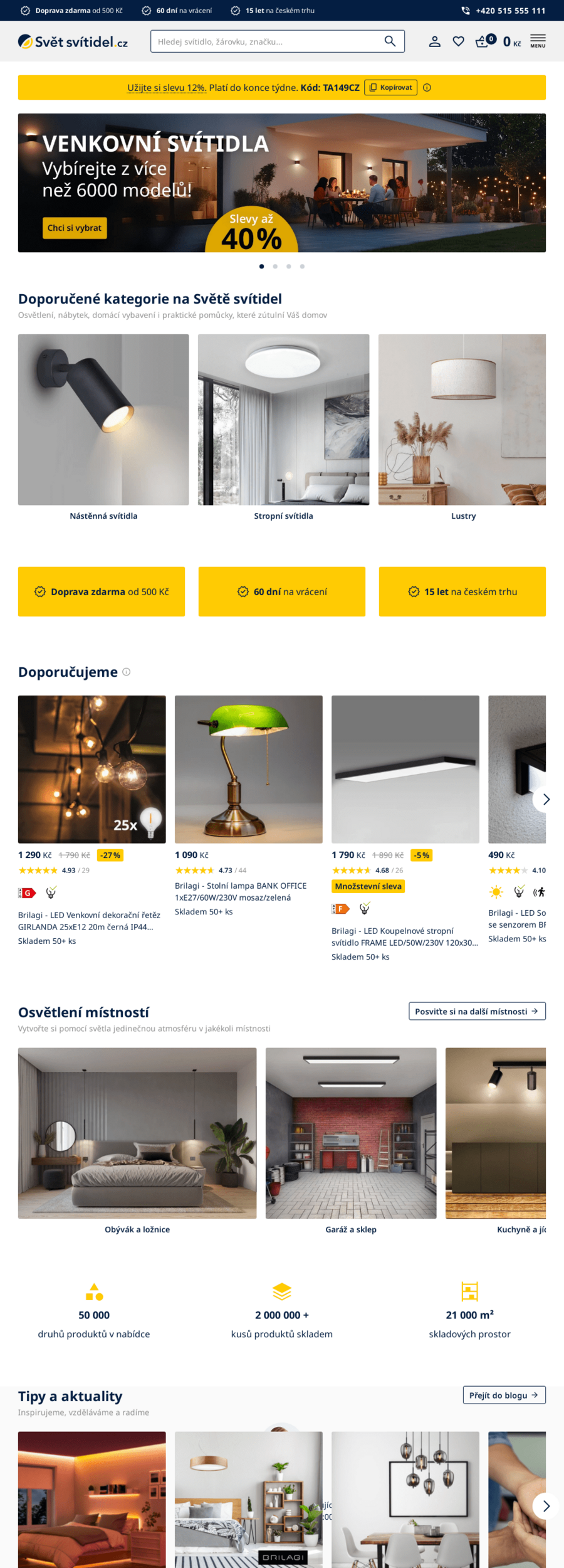Open the hamburger MENU icon
Image resolution: width=564 pixels, height=1568 pixels.
click(538, 41)
